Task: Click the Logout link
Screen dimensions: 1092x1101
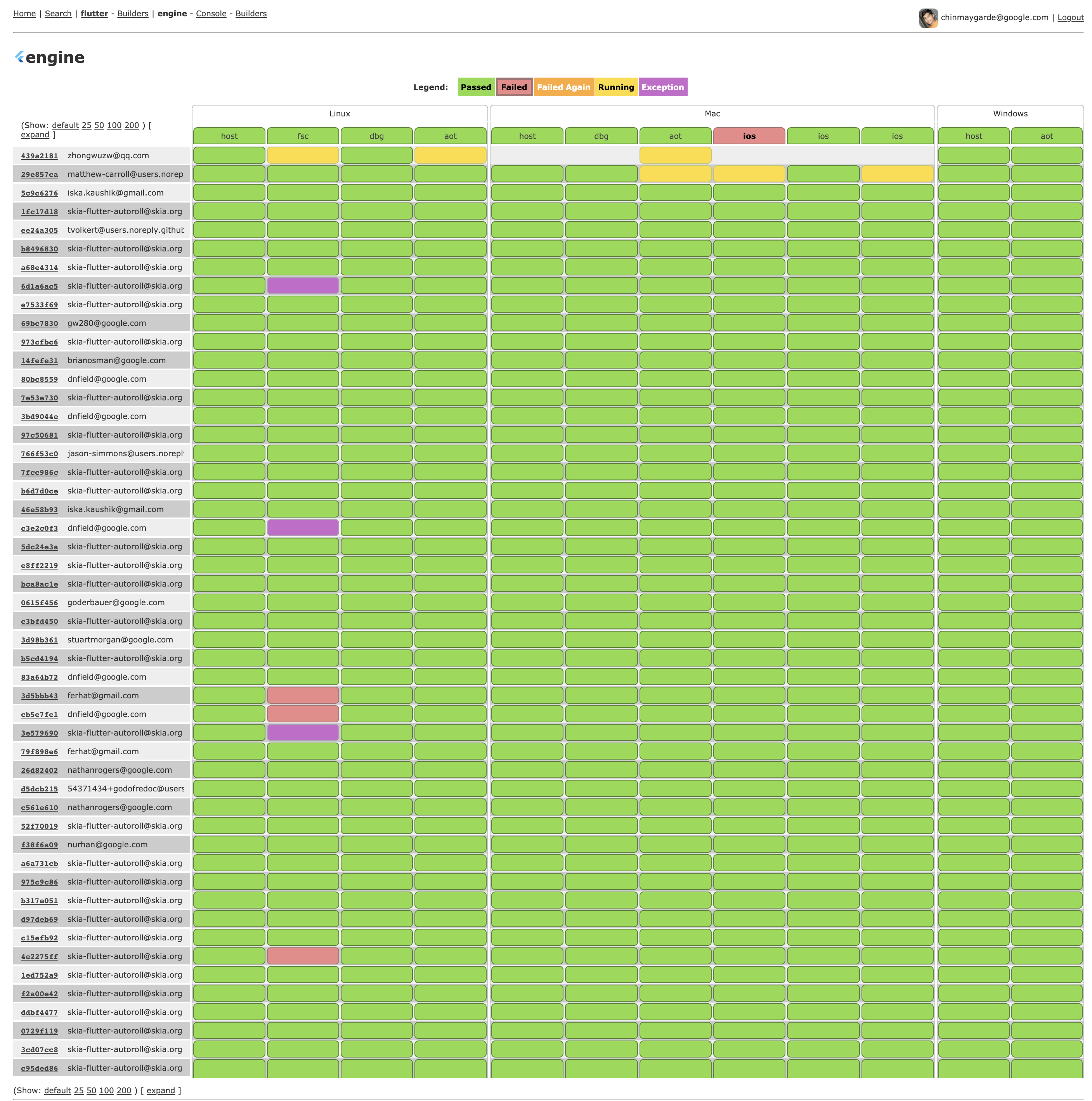Action: coord(1070,17)
